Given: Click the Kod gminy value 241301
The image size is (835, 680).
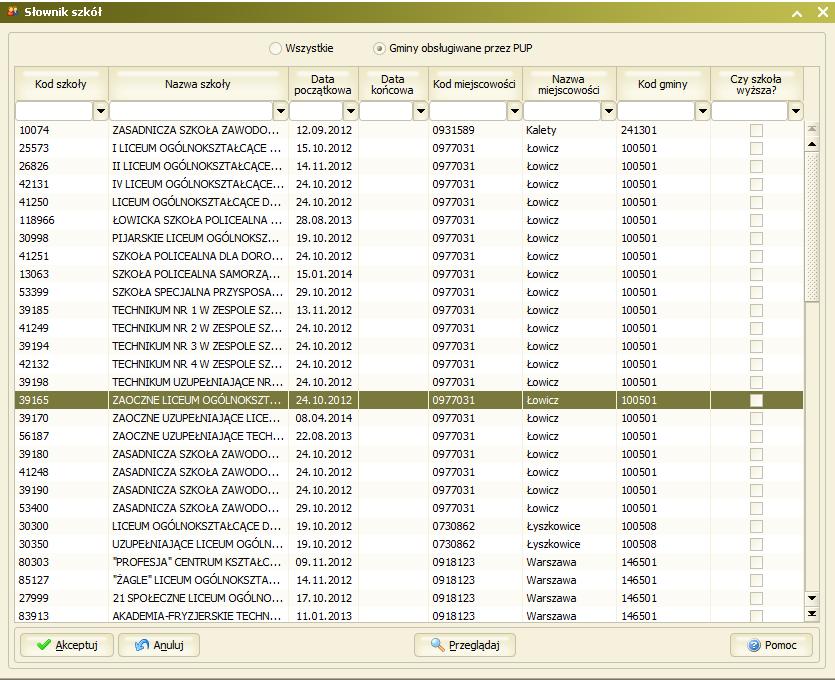Looking at the screenshot, I should coord(639,130).
